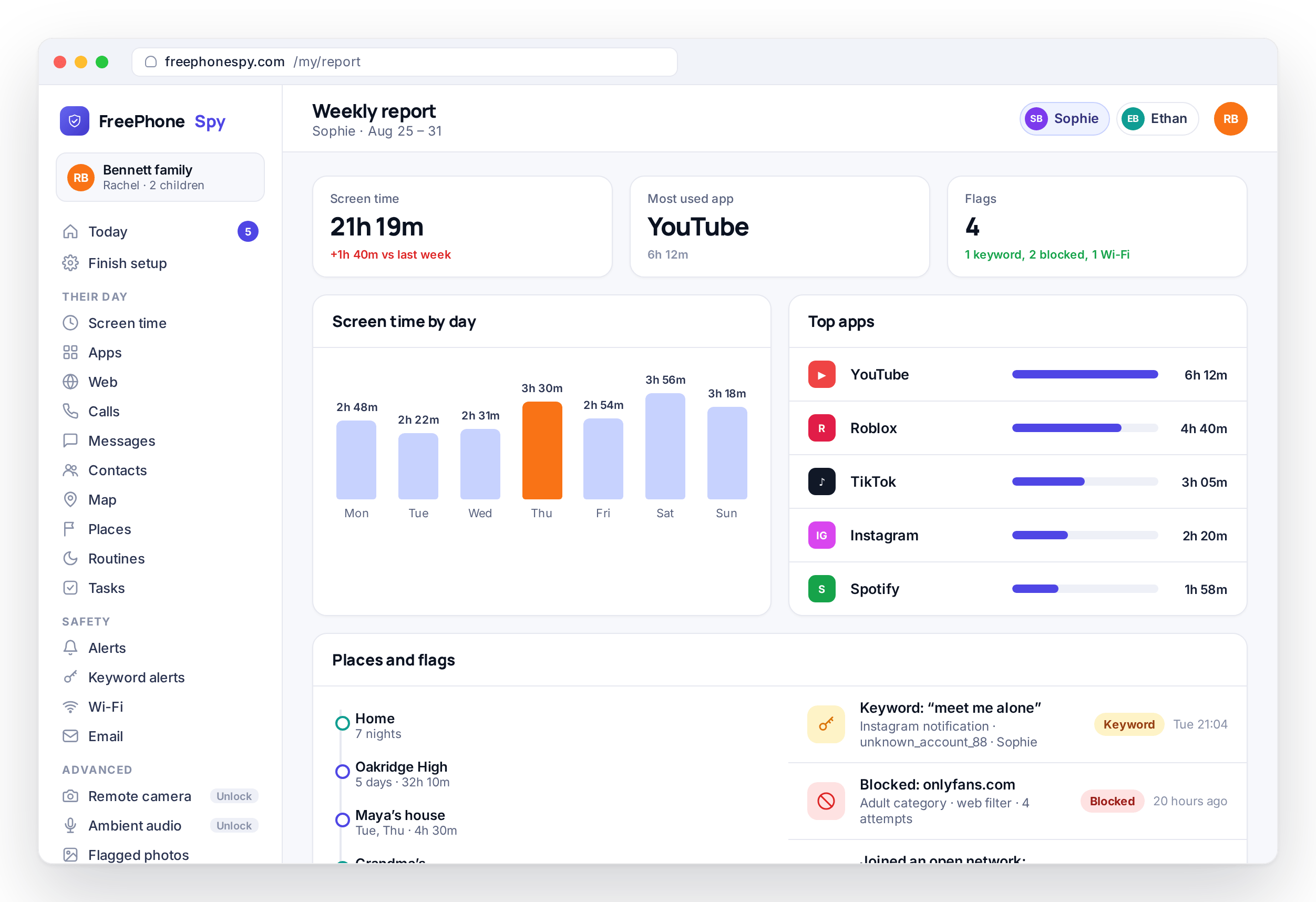Click the Spotify app icon
Screen dimensions: 1316x902
821,589
